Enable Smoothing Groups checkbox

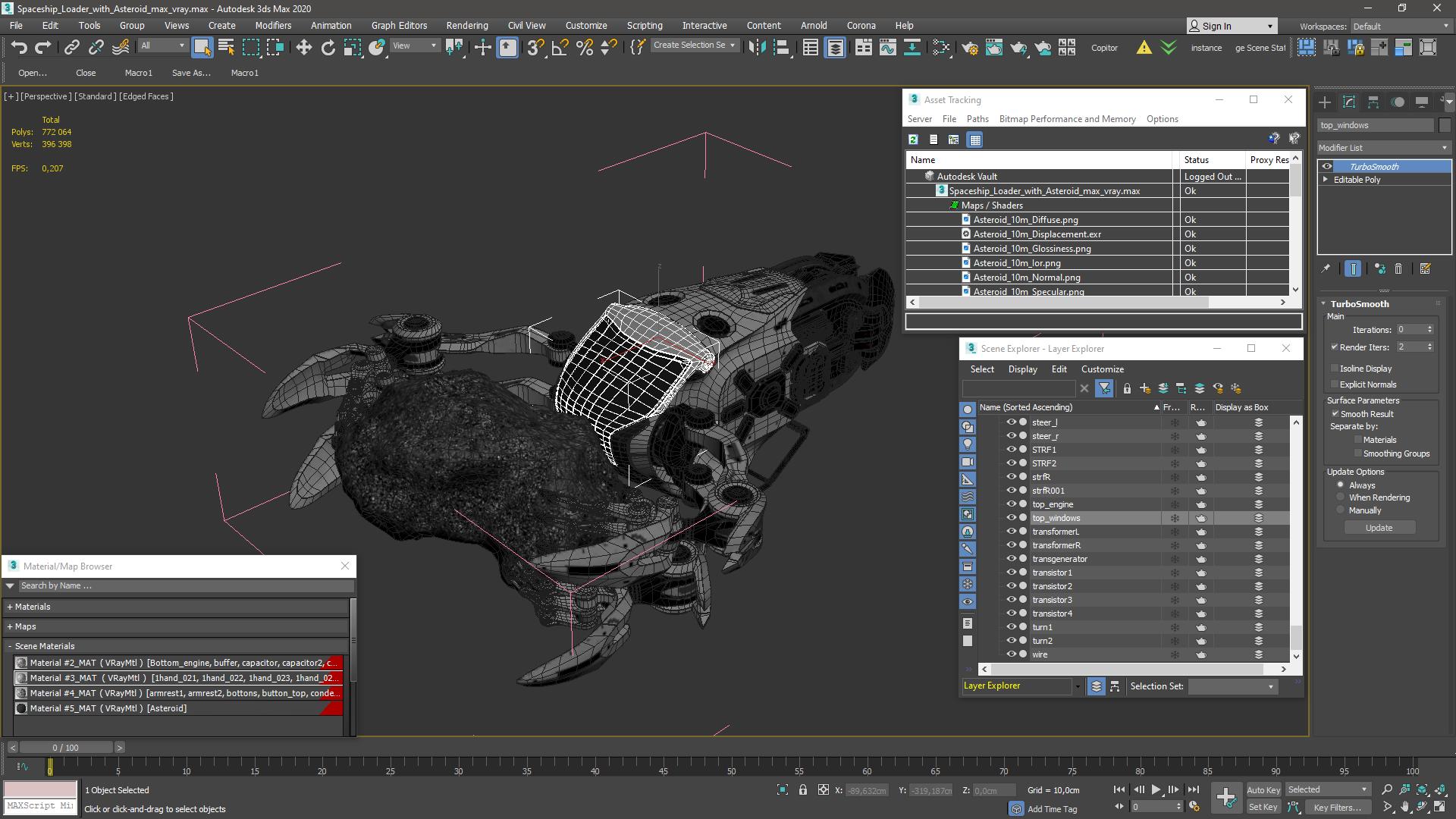[x=1358, y=453]
